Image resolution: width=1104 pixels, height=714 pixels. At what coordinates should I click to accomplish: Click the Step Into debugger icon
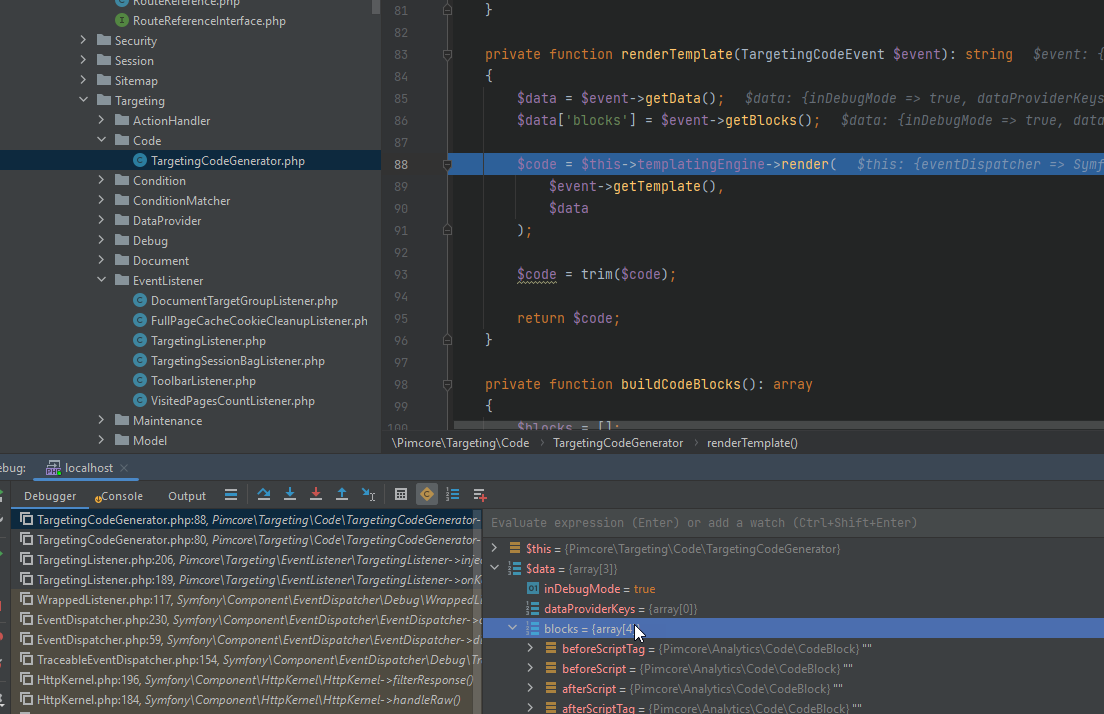289,494
